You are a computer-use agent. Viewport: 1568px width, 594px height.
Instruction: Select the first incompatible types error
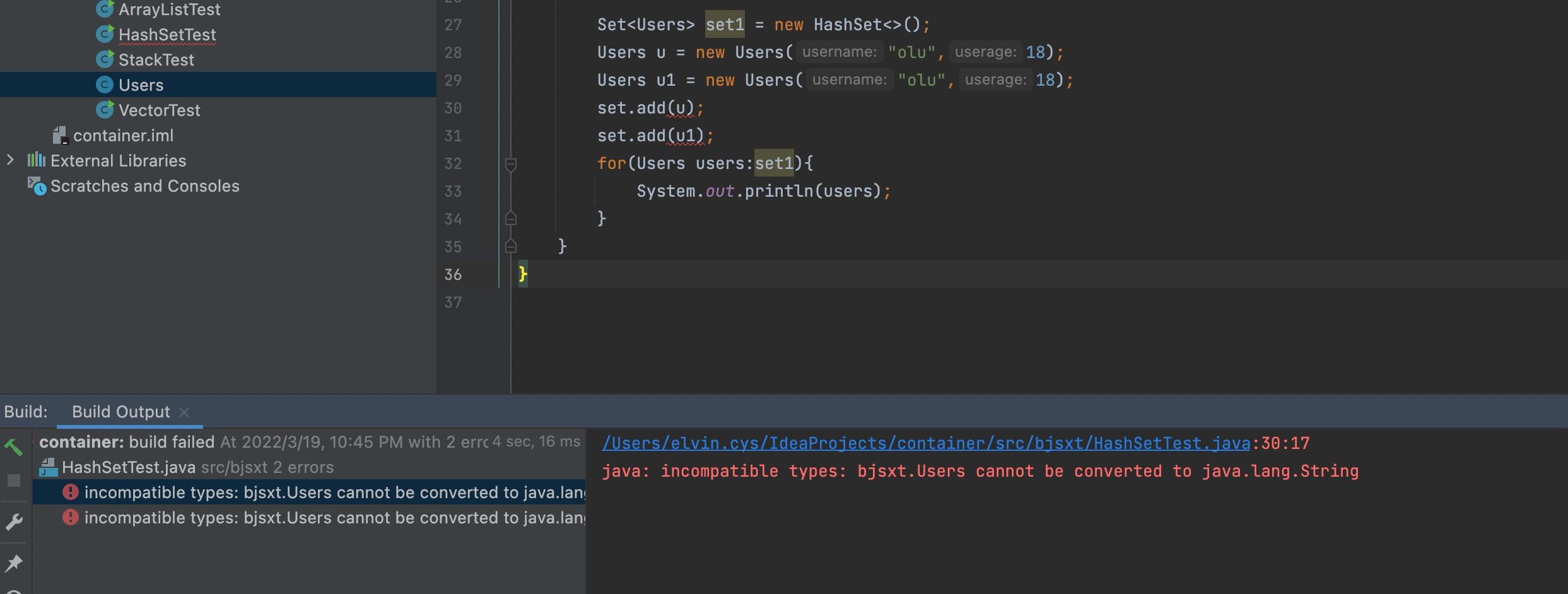(309, 492)
